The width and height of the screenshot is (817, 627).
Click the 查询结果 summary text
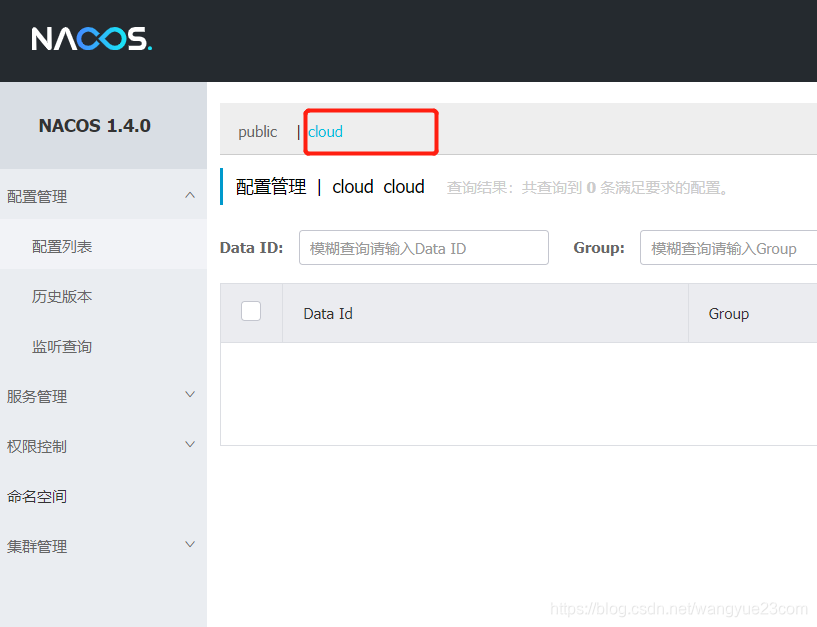click(x=587, y=187)
